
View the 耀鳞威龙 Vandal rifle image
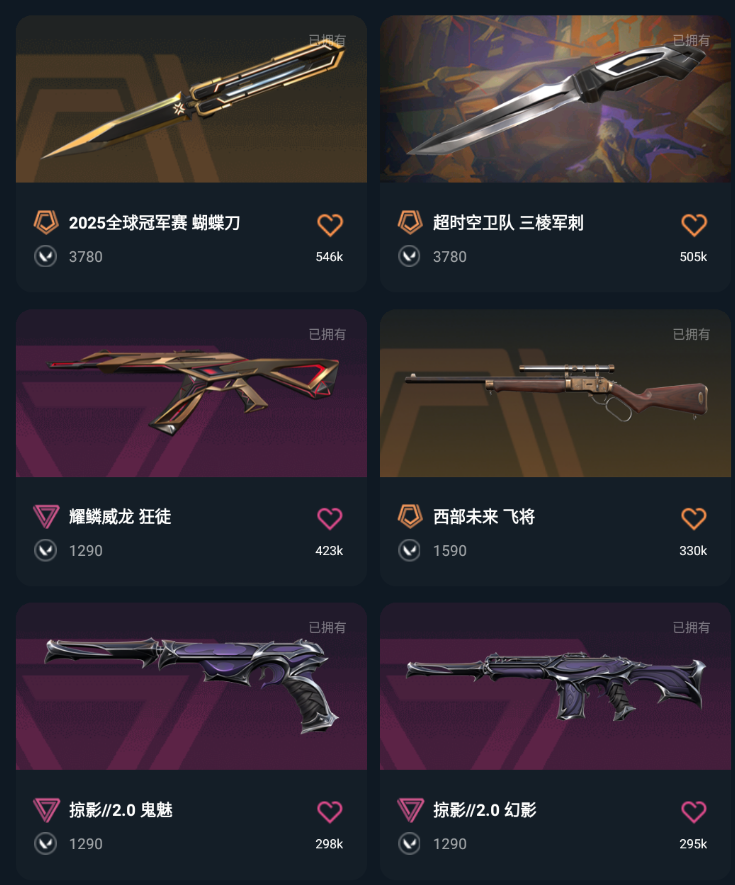point(191,393)
